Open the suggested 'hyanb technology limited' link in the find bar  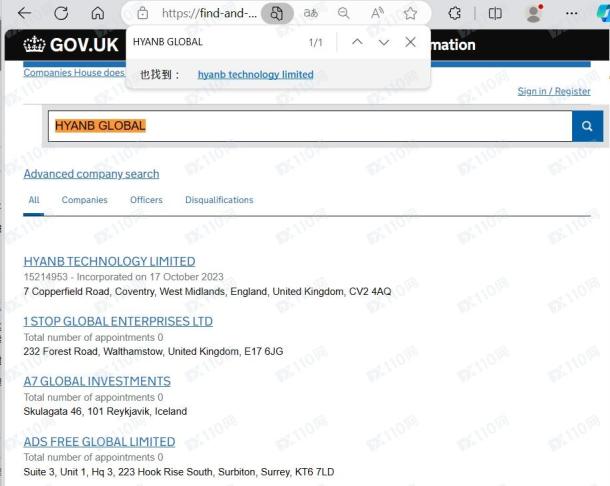click(256, 74)
